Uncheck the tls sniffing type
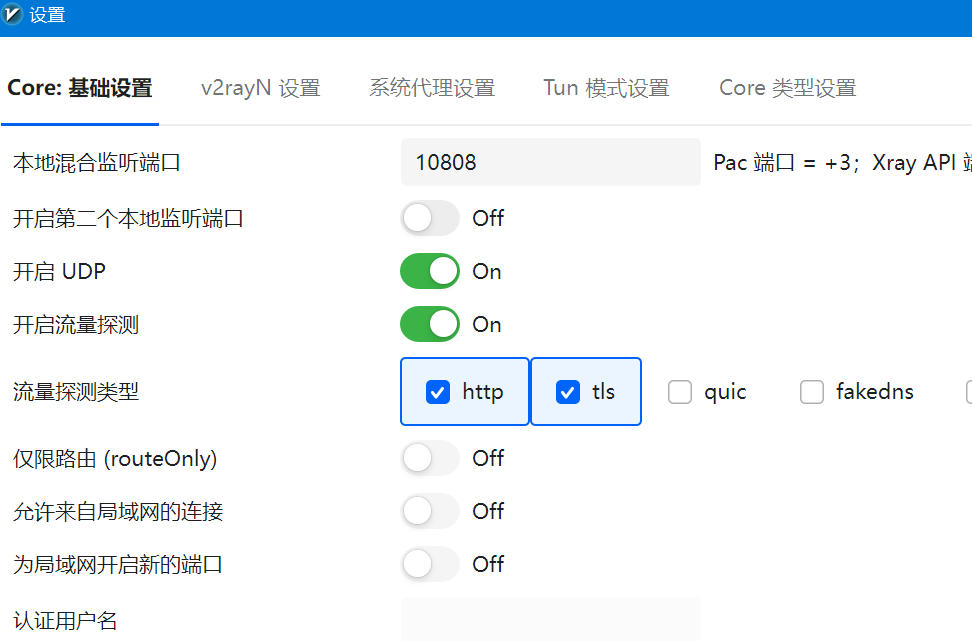This screenshot has height=641, width=972. click(x=568, y=391)
